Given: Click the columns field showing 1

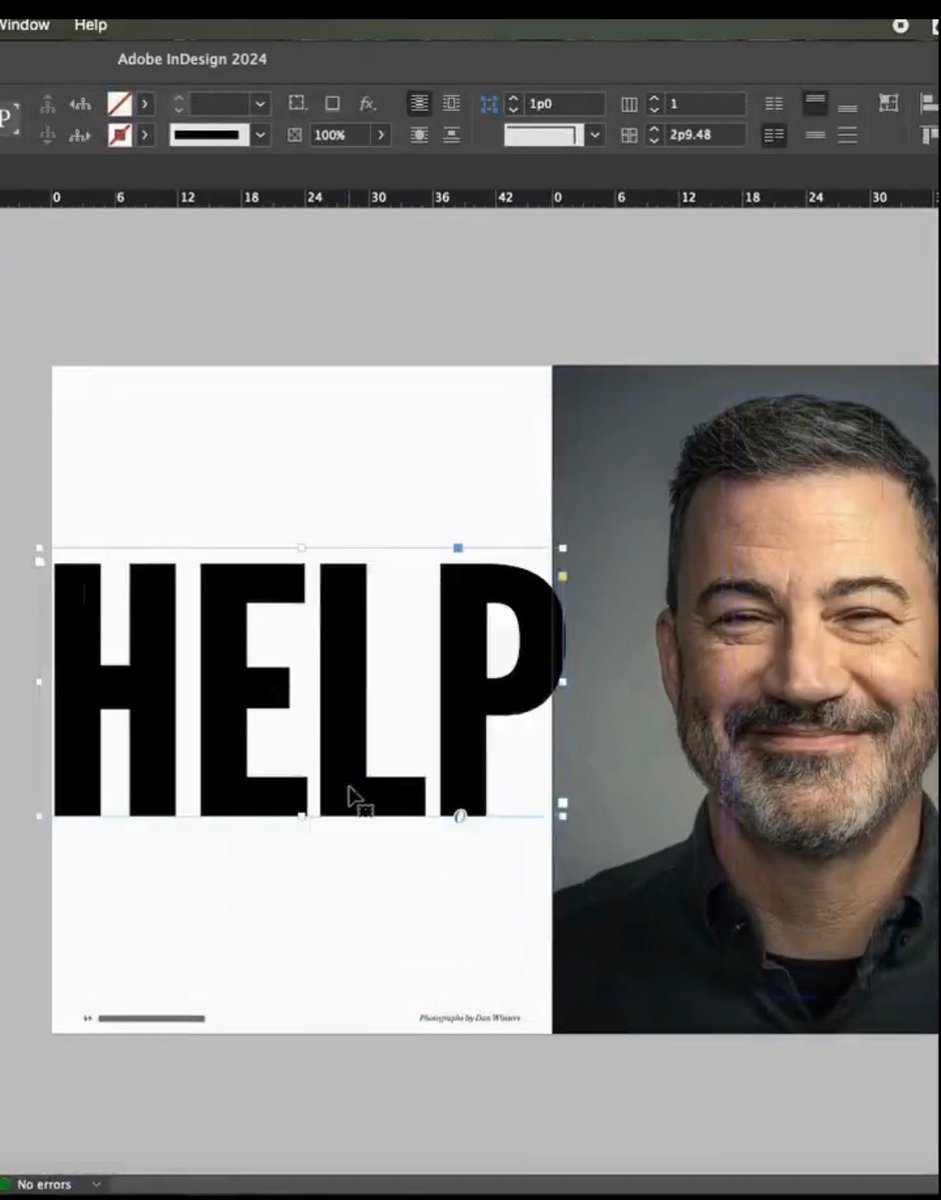Looking at the screenshot, I should point(705,104).
